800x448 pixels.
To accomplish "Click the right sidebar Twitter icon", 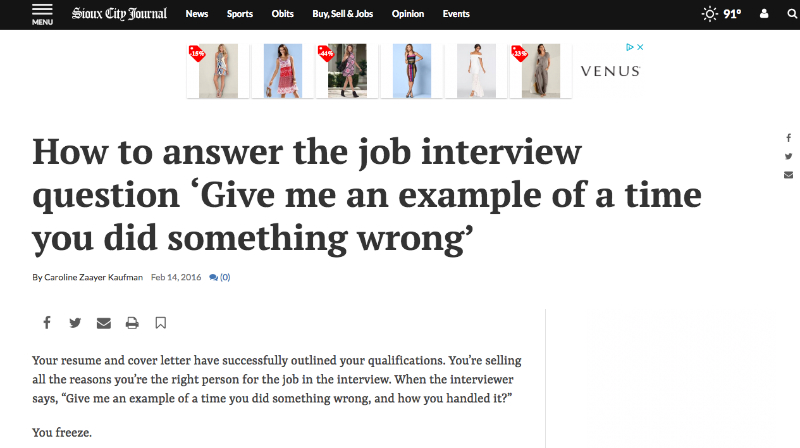I will [x=789, y=156].
